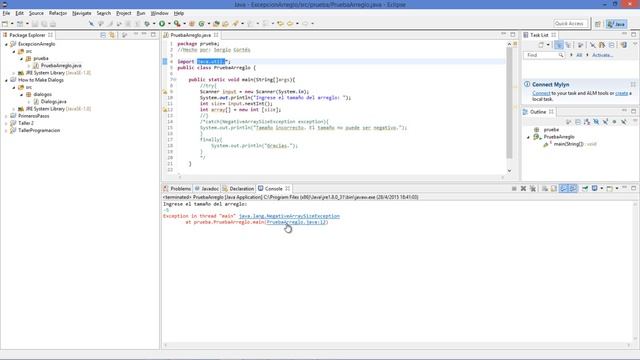Click the Open Perspective icon
Viewport: 640px width, 360px height.
pos(598,24)
